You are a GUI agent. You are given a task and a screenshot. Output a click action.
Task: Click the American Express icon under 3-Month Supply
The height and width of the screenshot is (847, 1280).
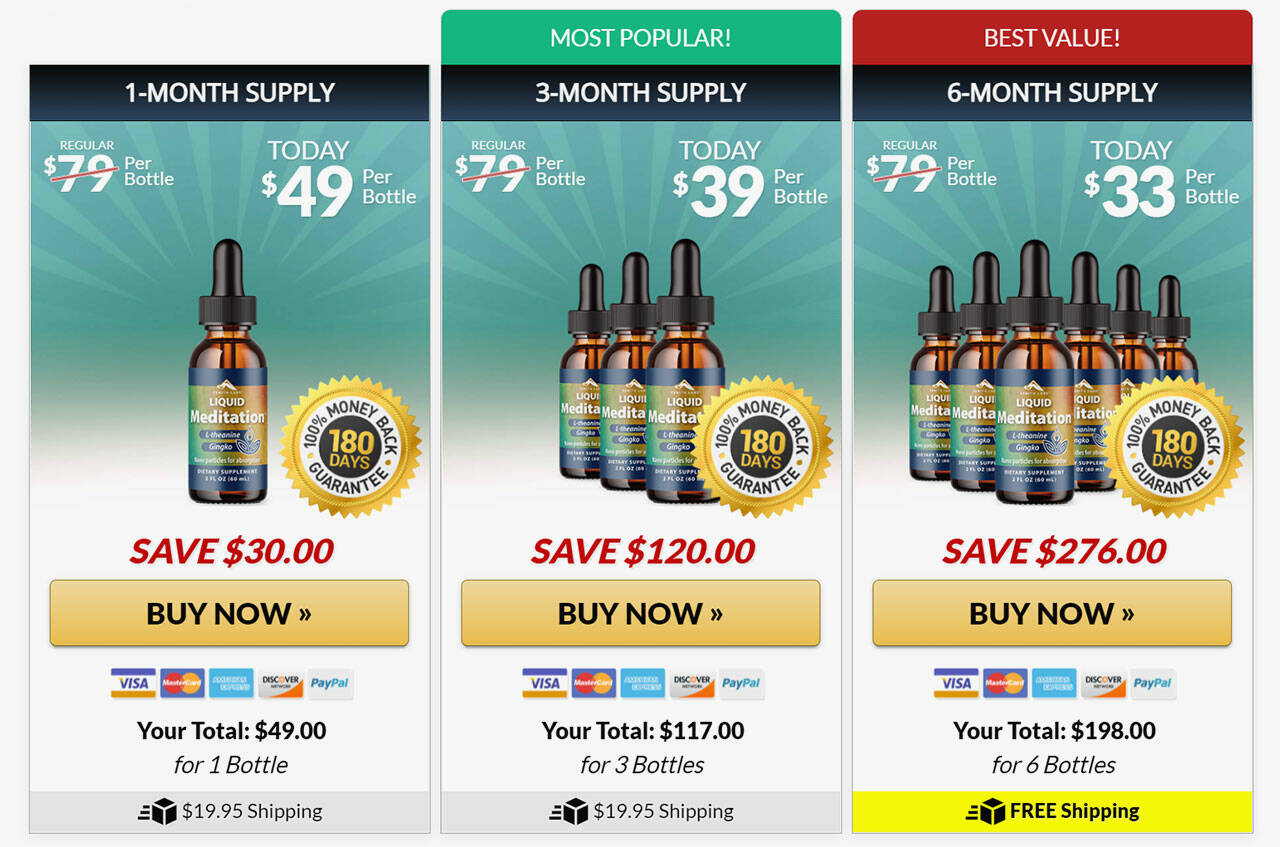[x=642, y=683]
